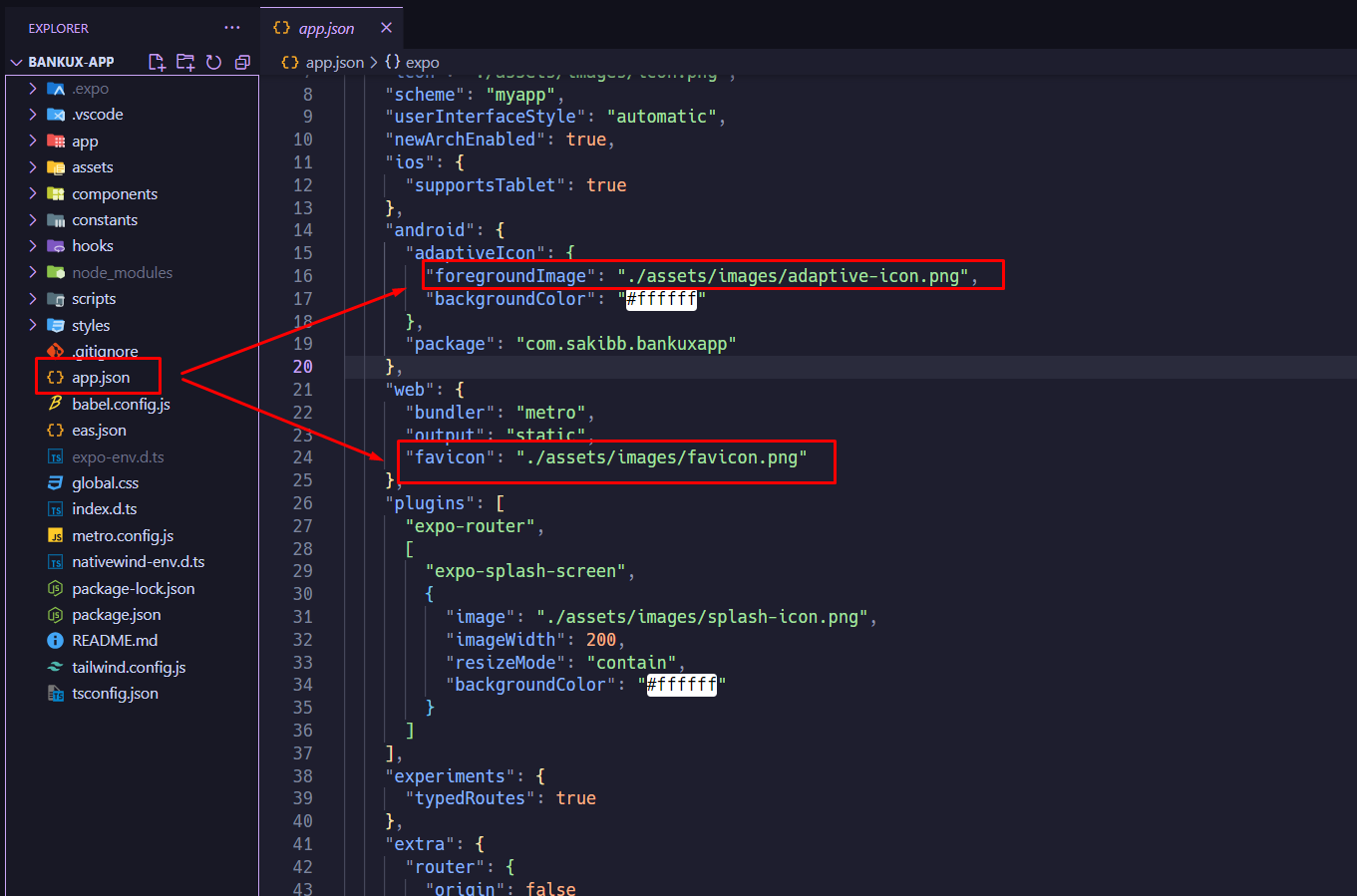
Task: Expand the components folder
Action: pos(30,193)
